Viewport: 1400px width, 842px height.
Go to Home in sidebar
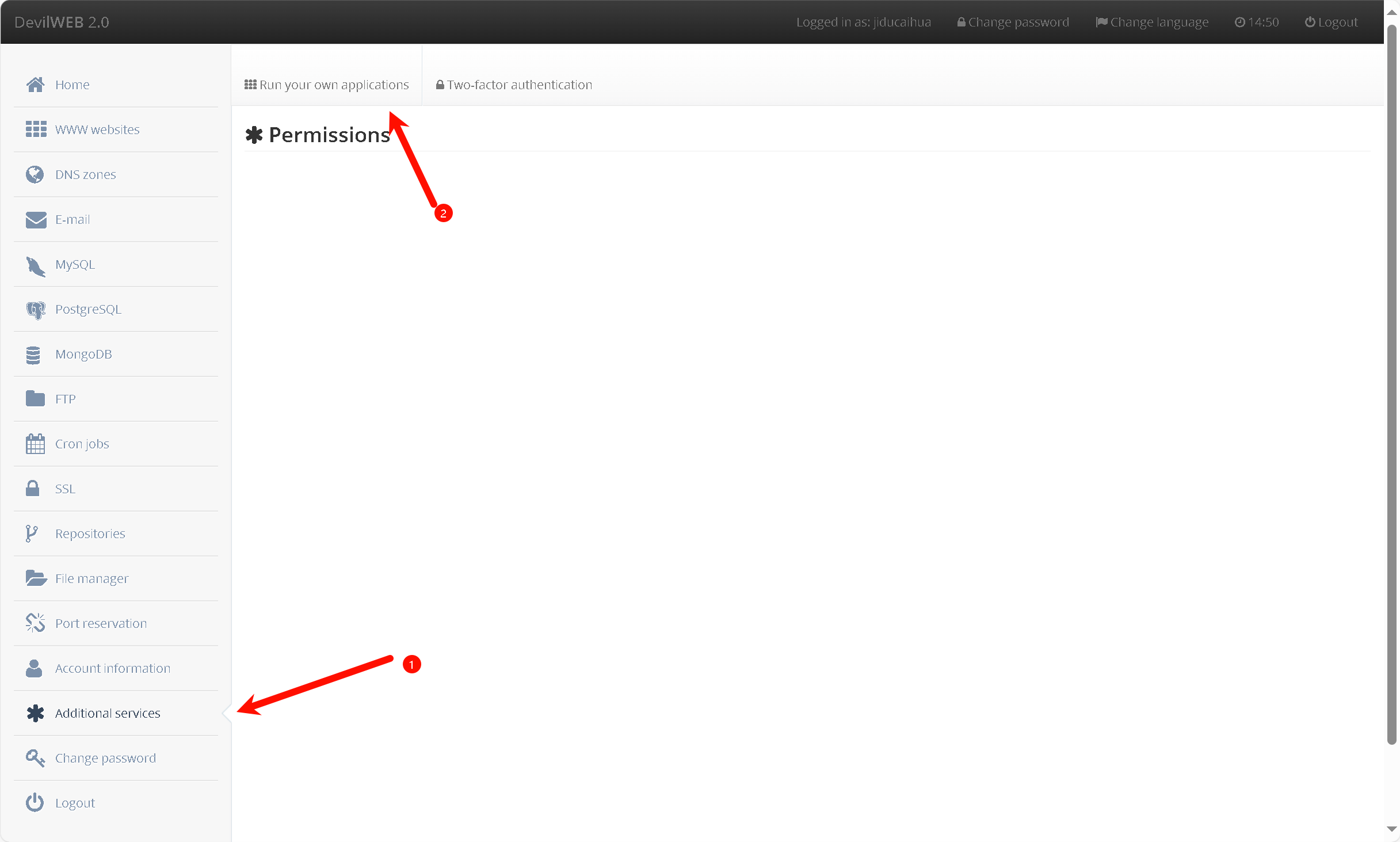tap(116, 85)
